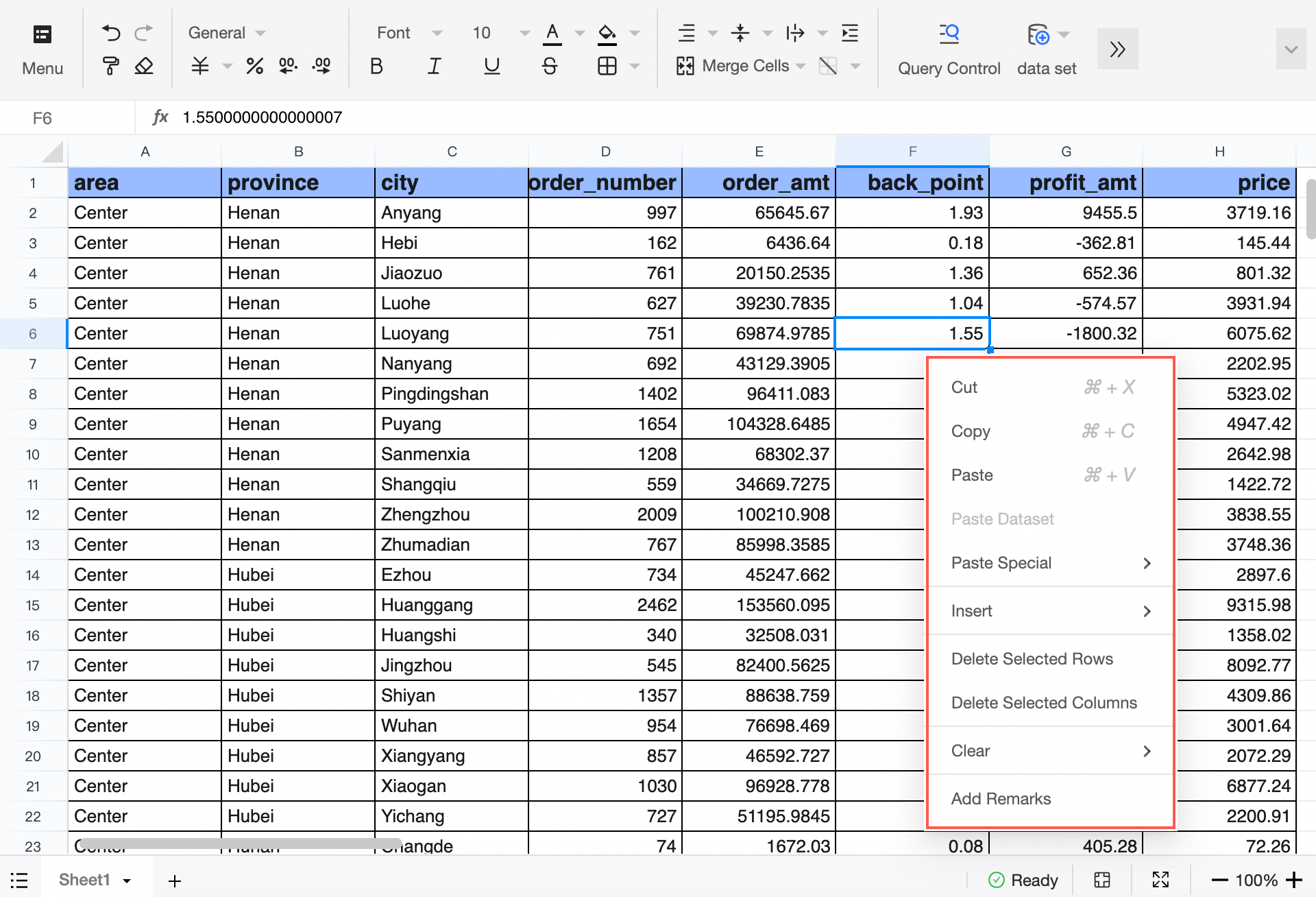The image size is (1316, 897).
Task: Open the Sheet1 tab dropdown arrow
Action: [127, 881]
